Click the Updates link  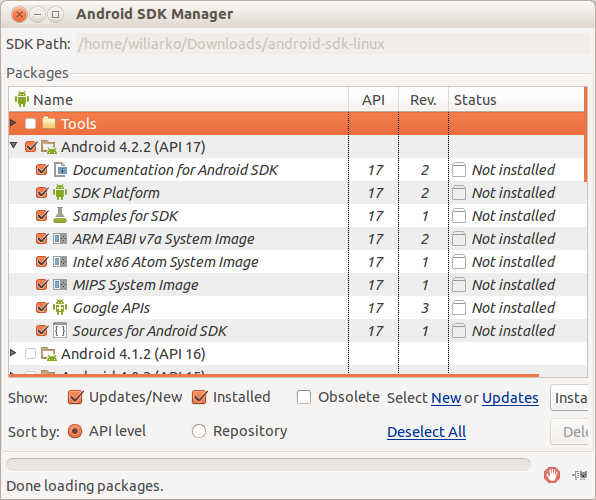click(x=510, y=398)
